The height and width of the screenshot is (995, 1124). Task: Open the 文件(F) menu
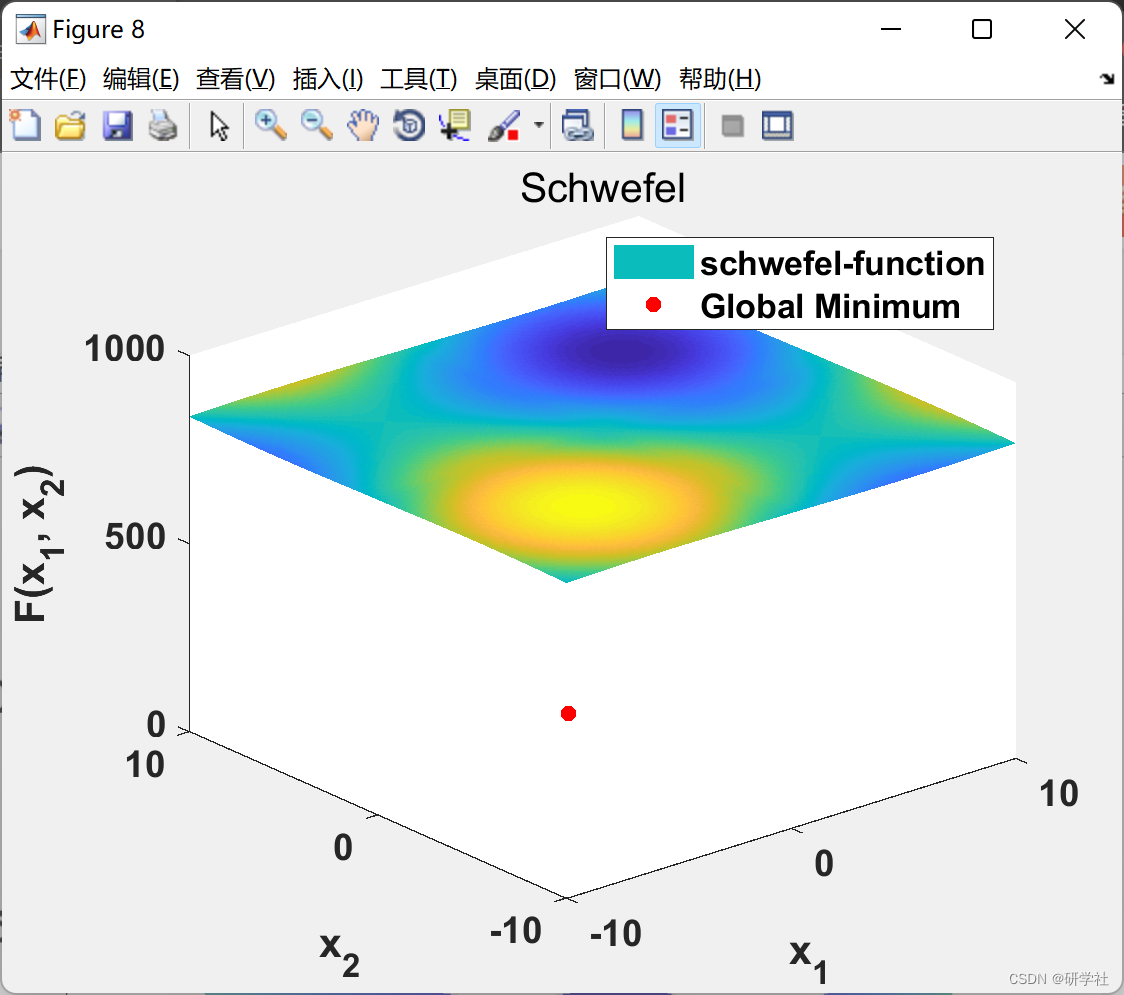pos(48,79)
